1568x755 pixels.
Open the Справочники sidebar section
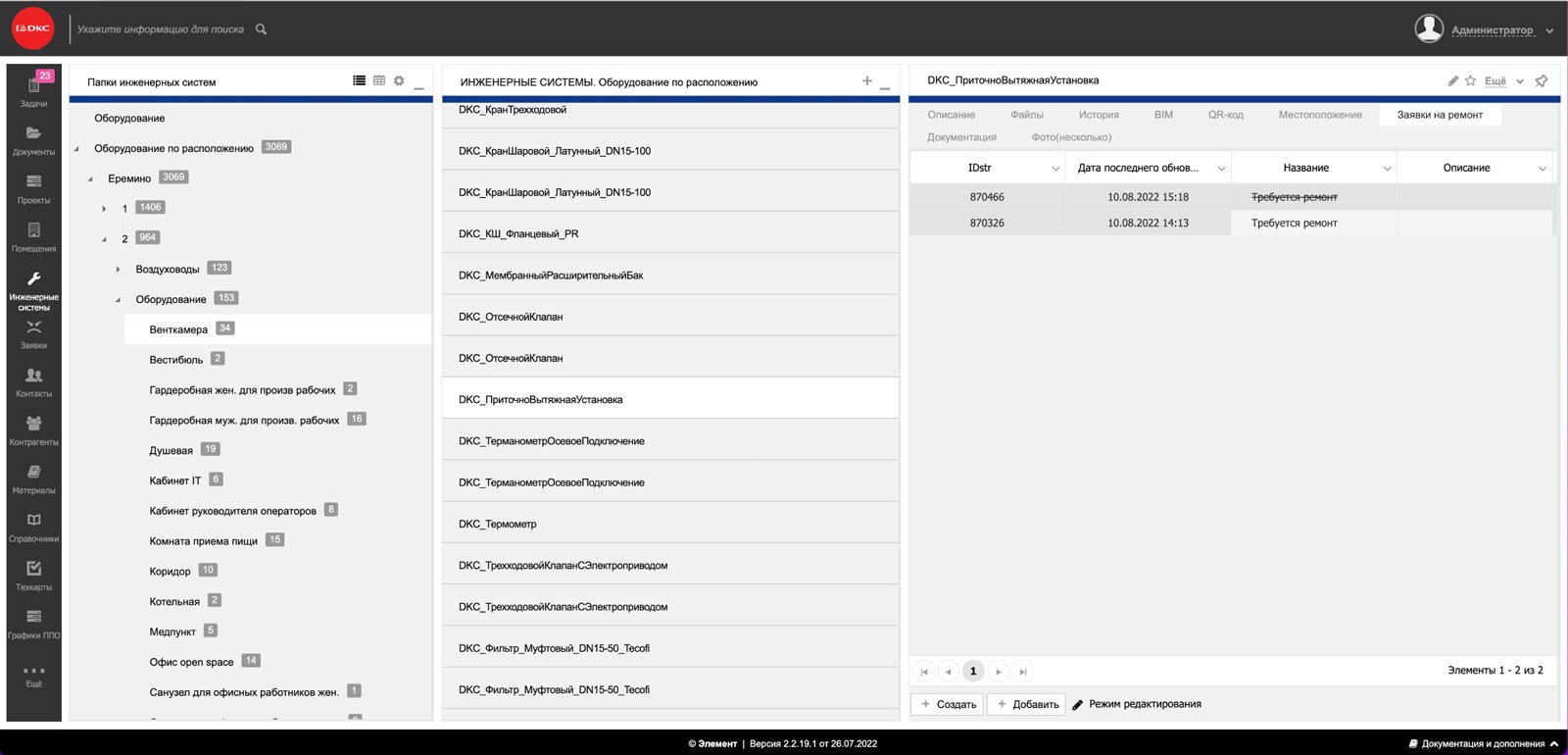pyautogui.click(x=33, y=528)
